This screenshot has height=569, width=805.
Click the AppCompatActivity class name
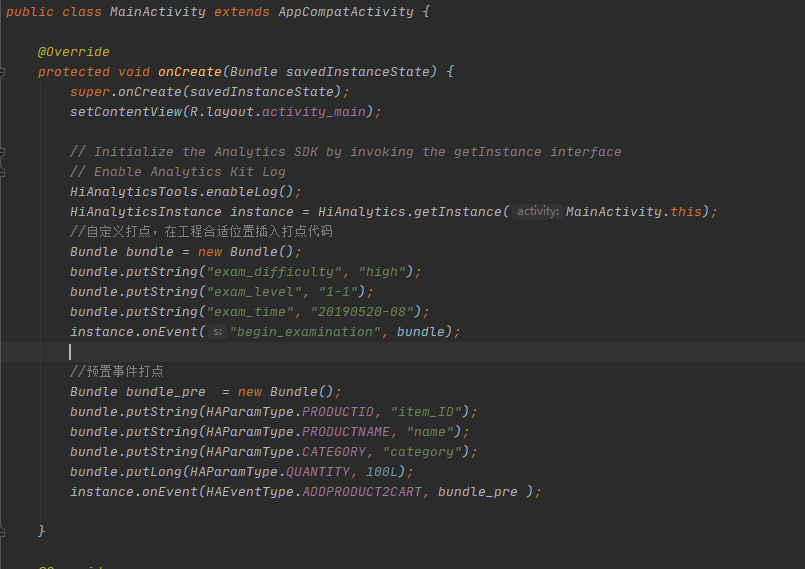click(346, 12)
